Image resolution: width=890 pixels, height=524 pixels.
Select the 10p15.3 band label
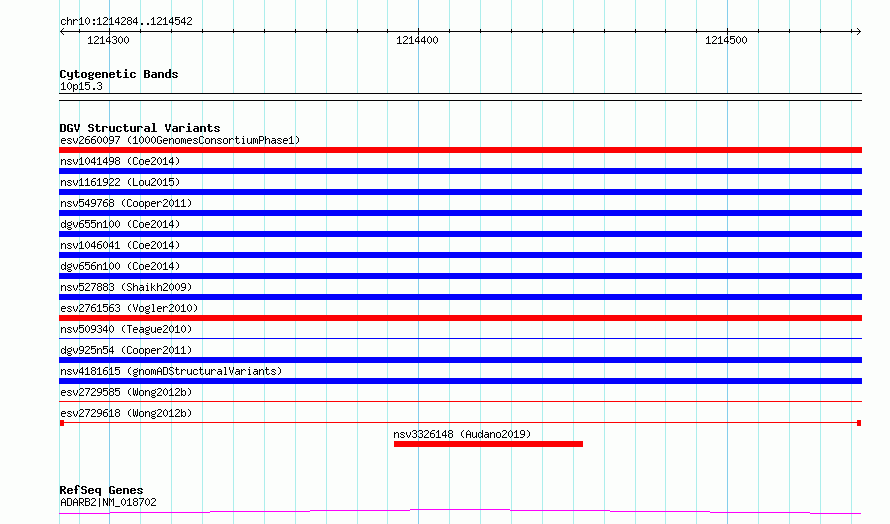81,86
